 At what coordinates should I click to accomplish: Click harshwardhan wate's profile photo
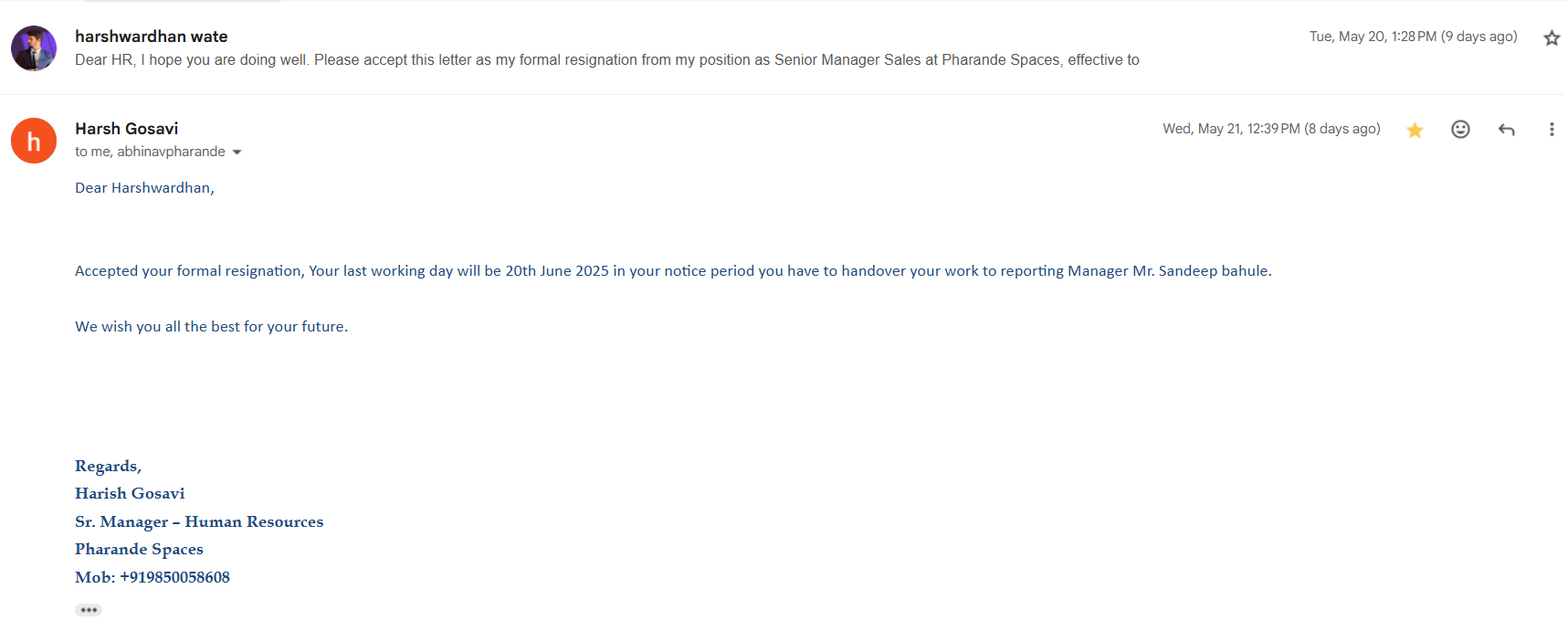34,48
